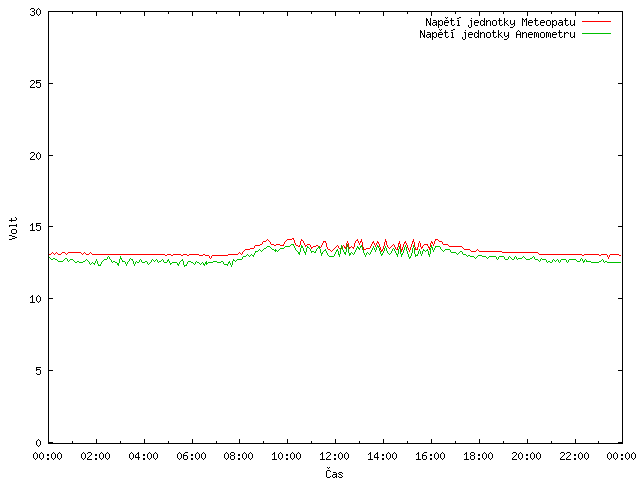This screenshot has height=480, width=640.
Task: Click the x-axis label 18:00
Action: [x=478, y=456]
